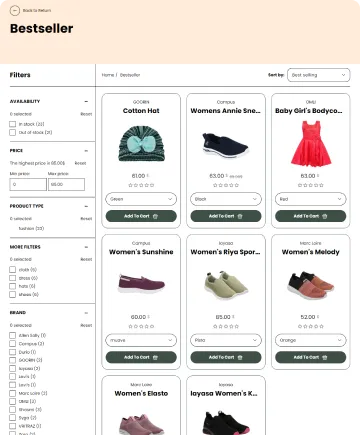
Task: Add Cotton Hat to cart
Action: click(x=141, y=216)
